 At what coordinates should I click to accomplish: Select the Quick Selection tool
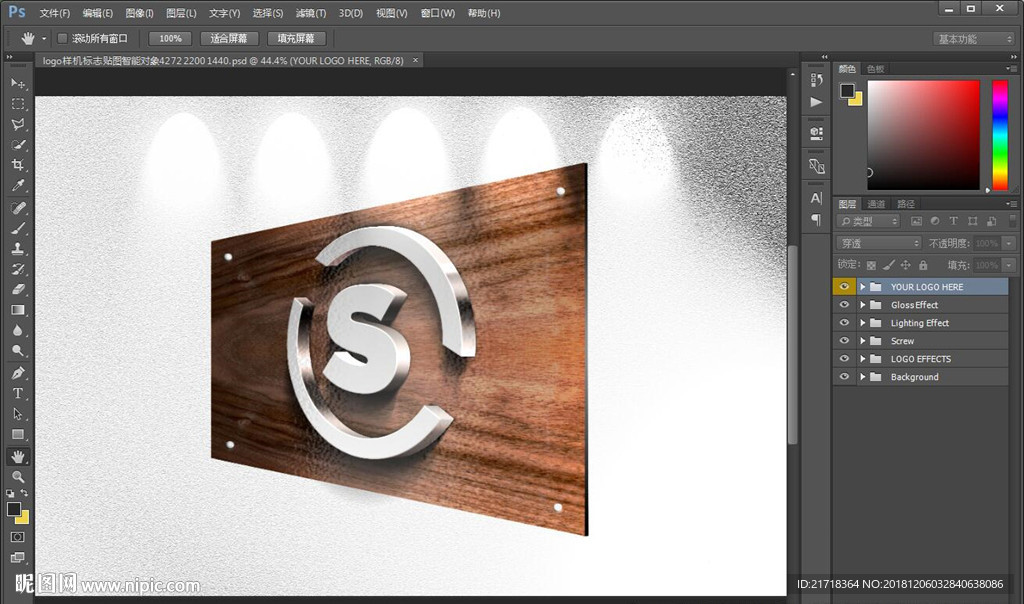pyautogui.click(x=18, y=144)
